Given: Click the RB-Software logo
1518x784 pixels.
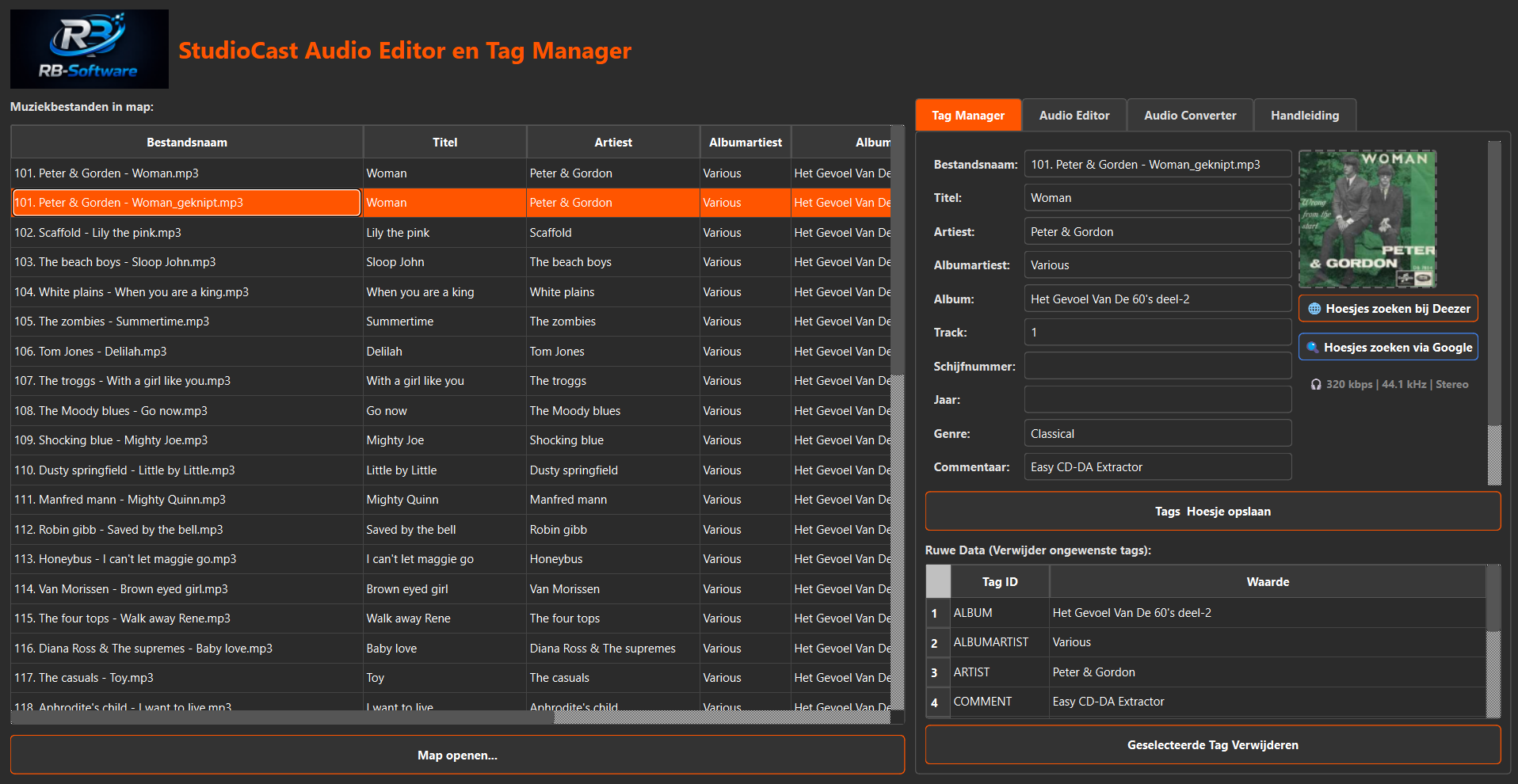Looking at the screenshot, I should [x=90, y=49].
